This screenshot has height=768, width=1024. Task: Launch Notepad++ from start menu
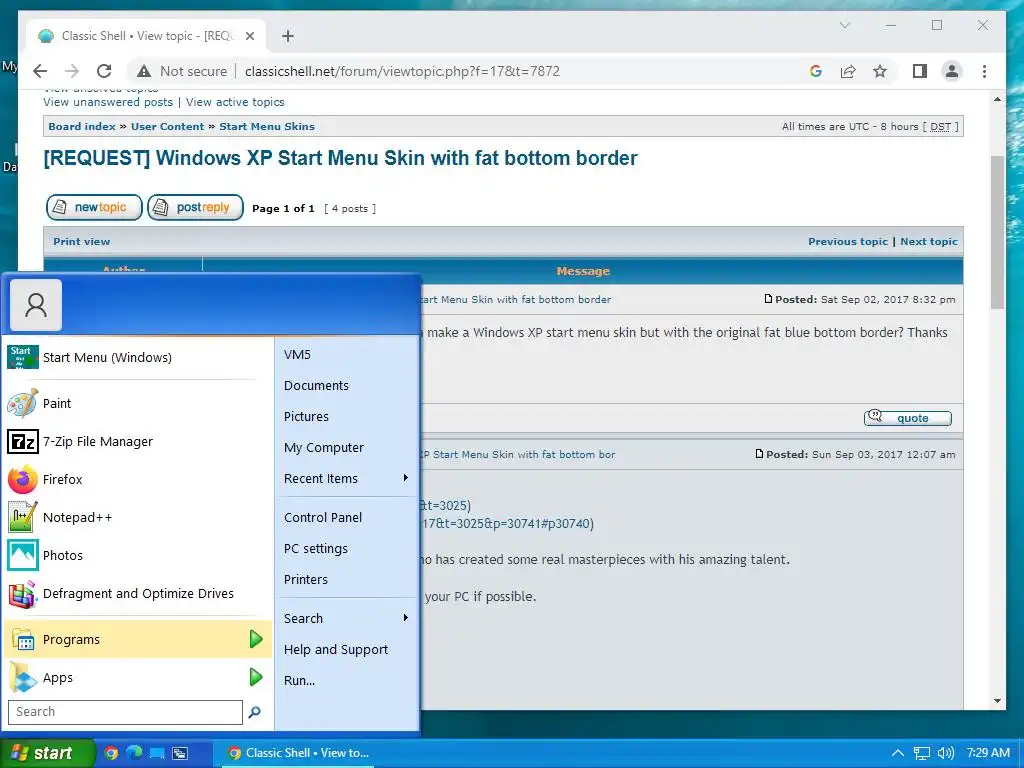[137, 517]
